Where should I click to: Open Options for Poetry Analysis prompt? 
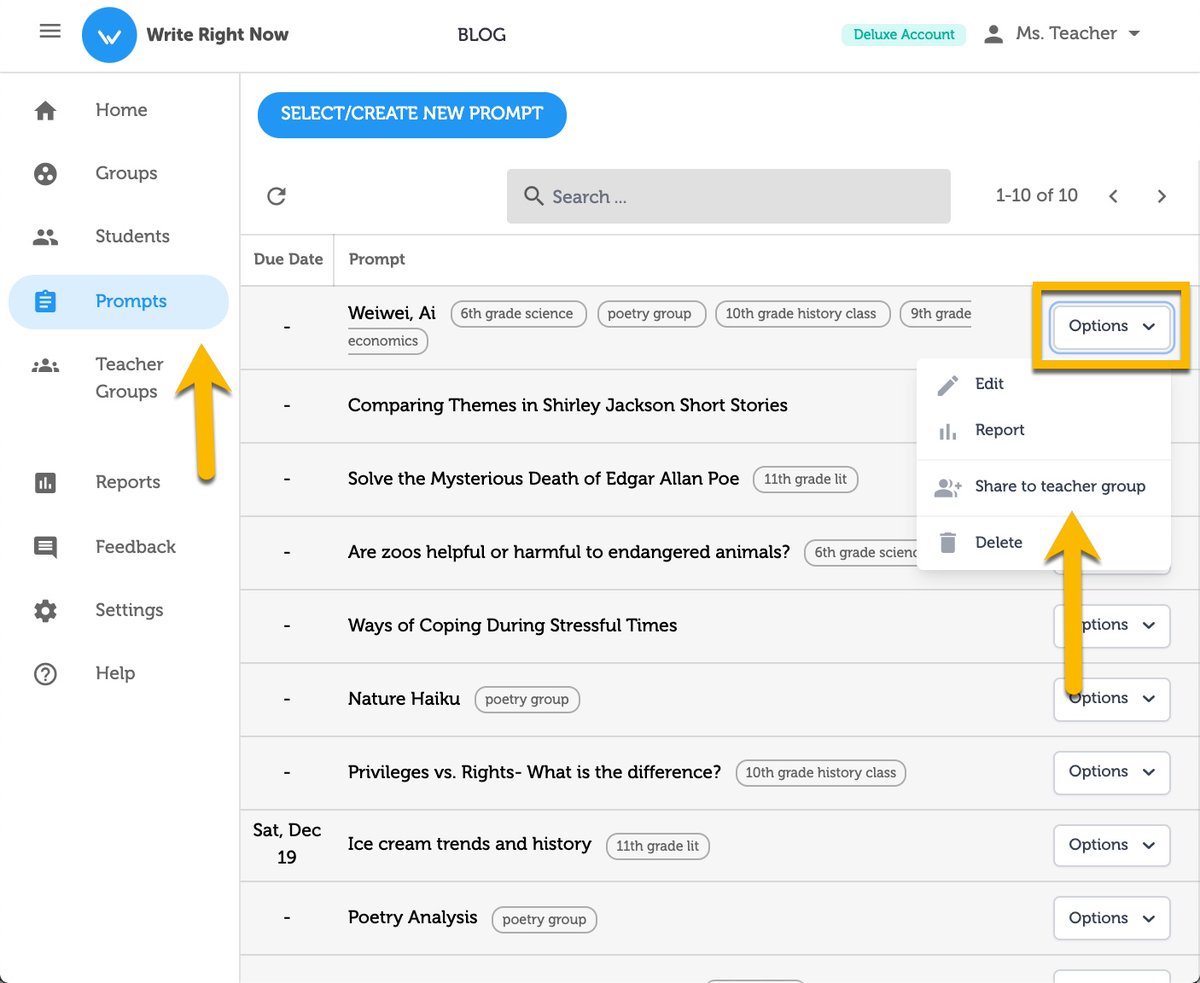(x=1111, y=918)
